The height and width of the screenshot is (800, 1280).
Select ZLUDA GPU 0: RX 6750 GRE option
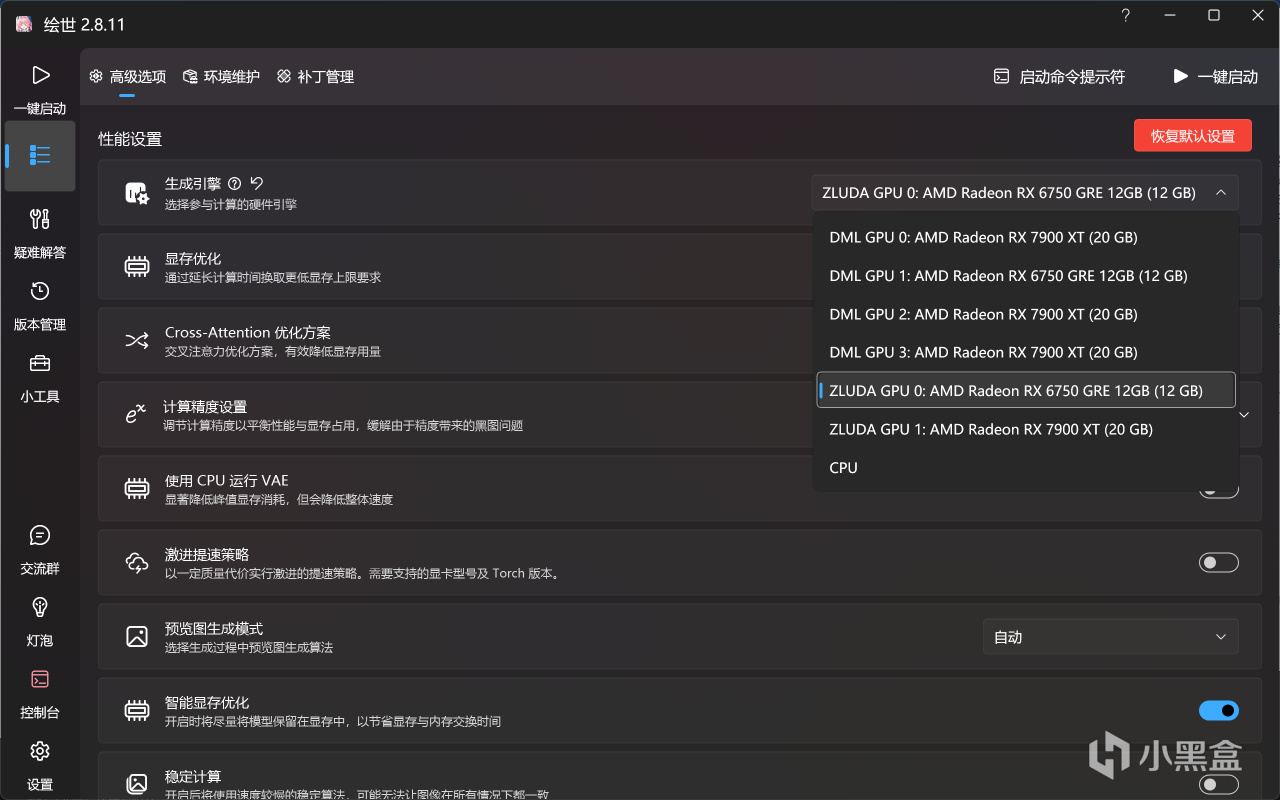1026,391
